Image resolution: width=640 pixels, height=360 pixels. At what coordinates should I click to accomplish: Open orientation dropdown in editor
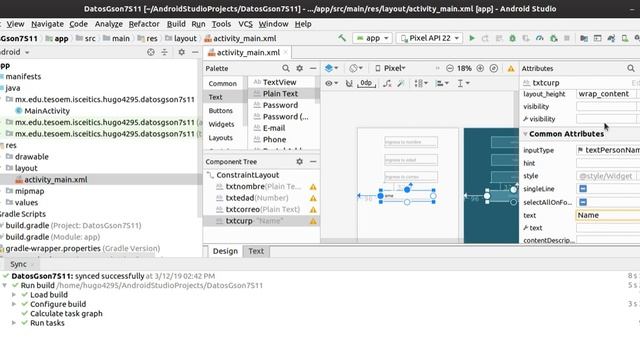(x=356, y=68)
